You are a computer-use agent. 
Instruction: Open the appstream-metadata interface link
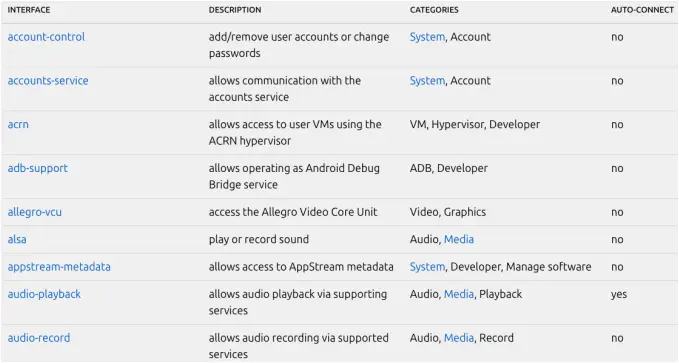pos(59,266)
